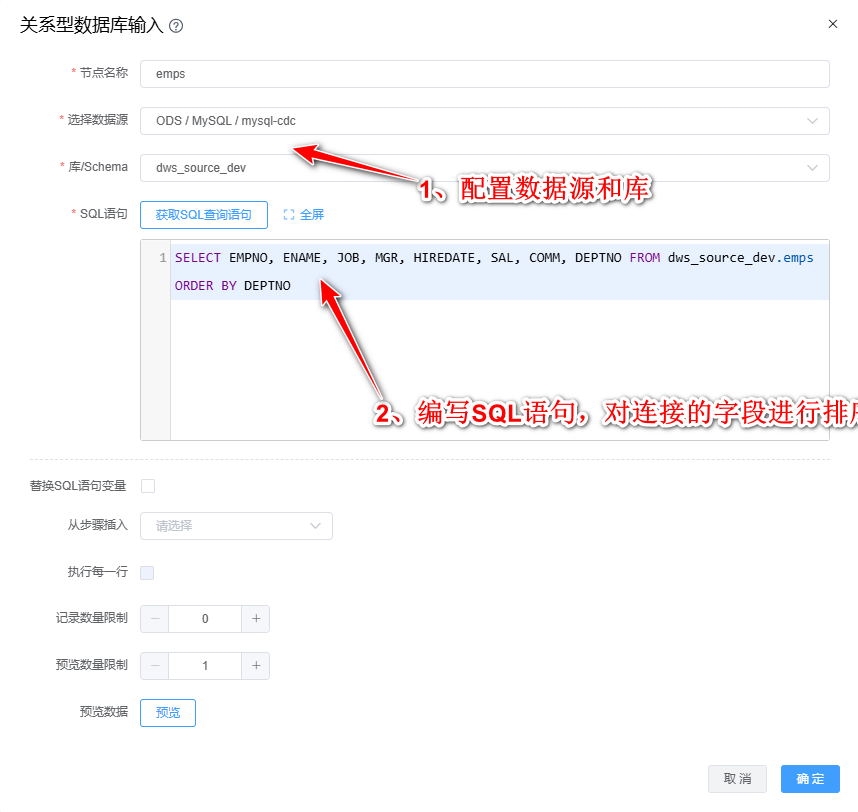
Task: Decrease the 预览数量限制 value with minus
Action: (x=155, y=666)
